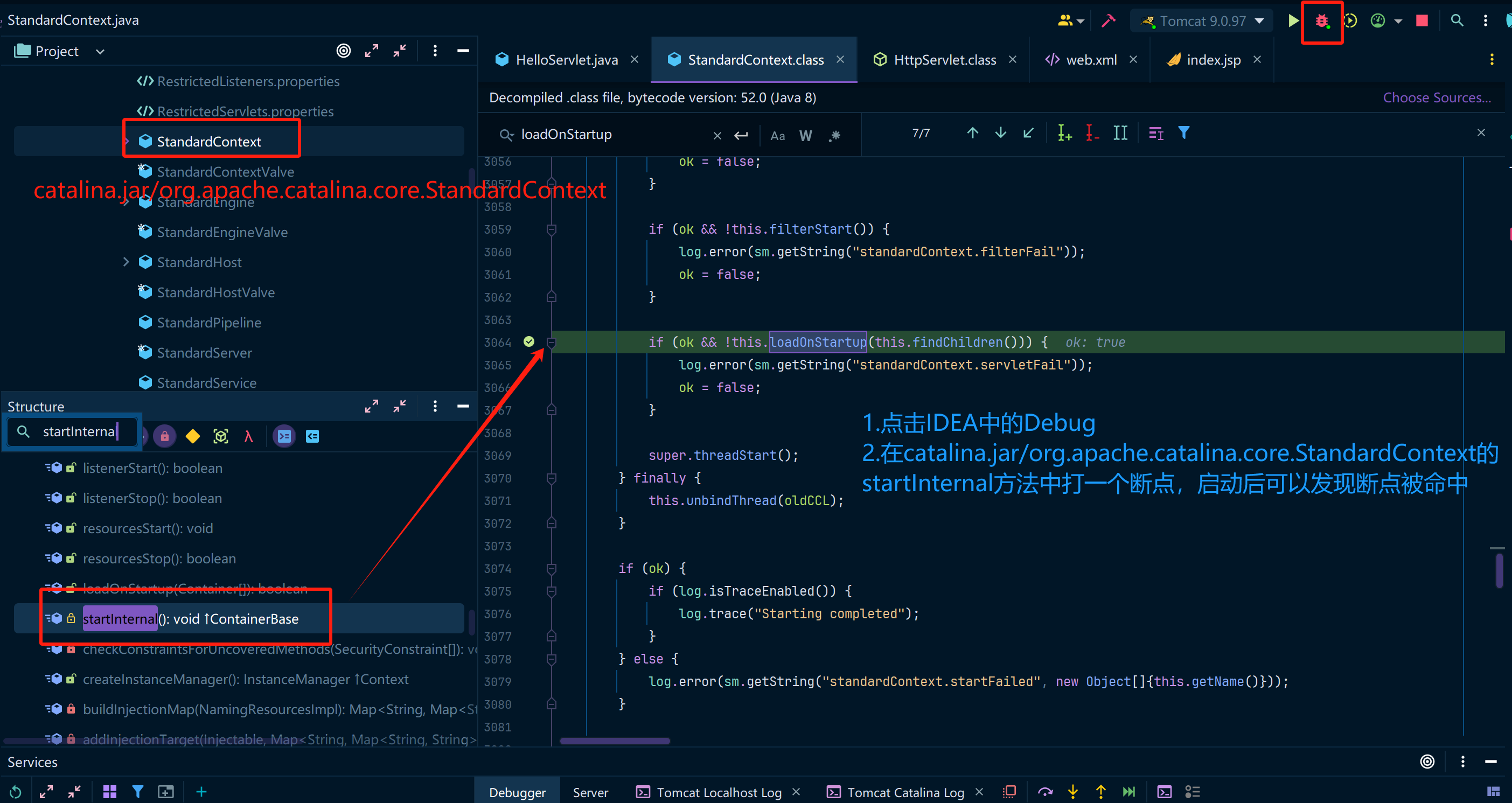Image resolution: width=1512 pixels, height=803 pixels.
Task: Open Project panel options menu
Action: [435, 51]
